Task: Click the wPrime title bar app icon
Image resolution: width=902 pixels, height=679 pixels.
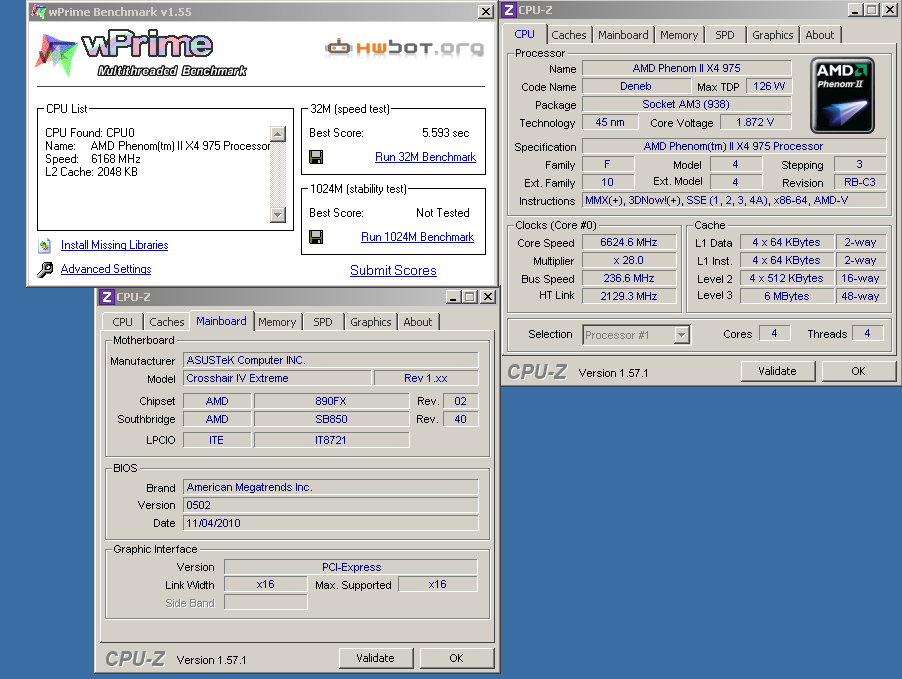Action: (39, 12)
